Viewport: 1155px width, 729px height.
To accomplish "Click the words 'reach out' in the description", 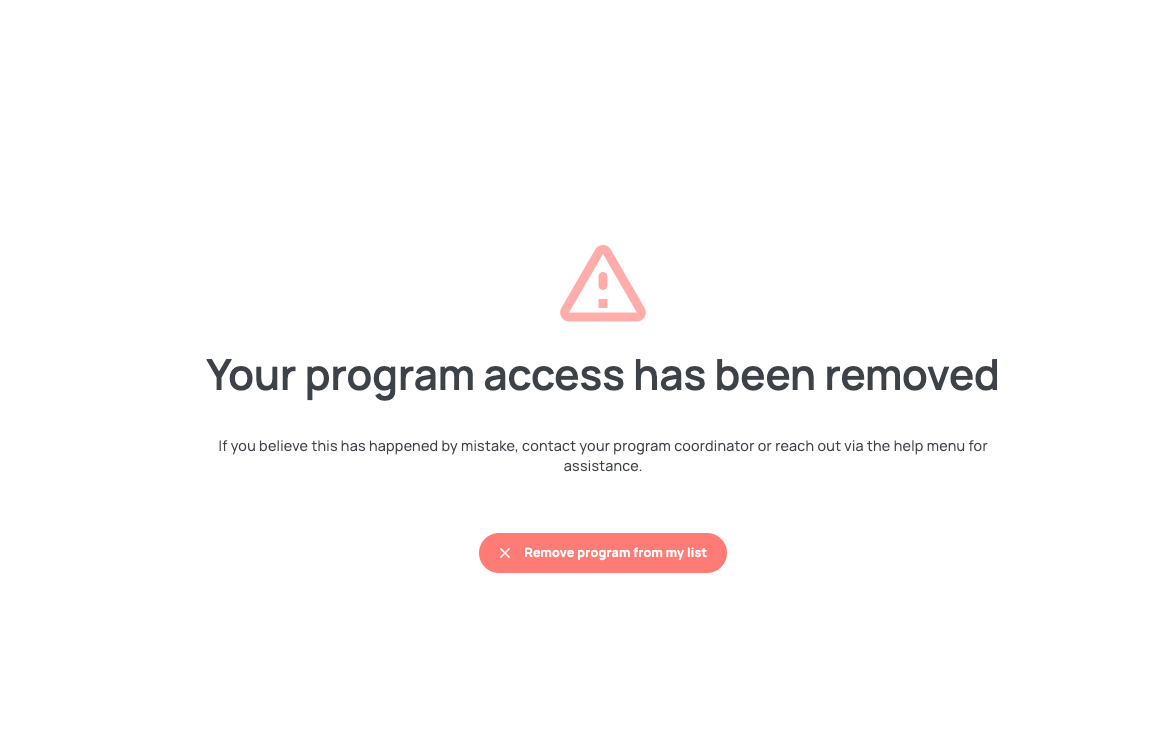I will click(x=808, y=446).
